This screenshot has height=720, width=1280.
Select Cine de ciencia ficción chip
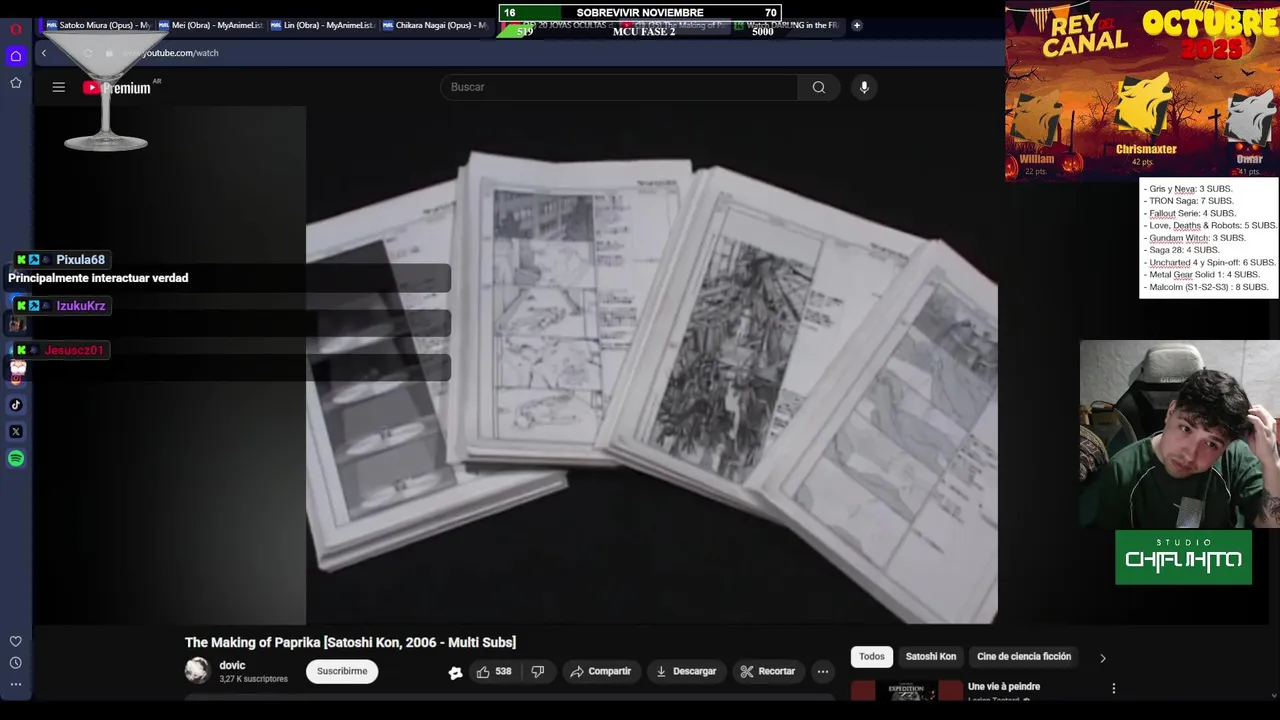click(x=1024, y=657)
